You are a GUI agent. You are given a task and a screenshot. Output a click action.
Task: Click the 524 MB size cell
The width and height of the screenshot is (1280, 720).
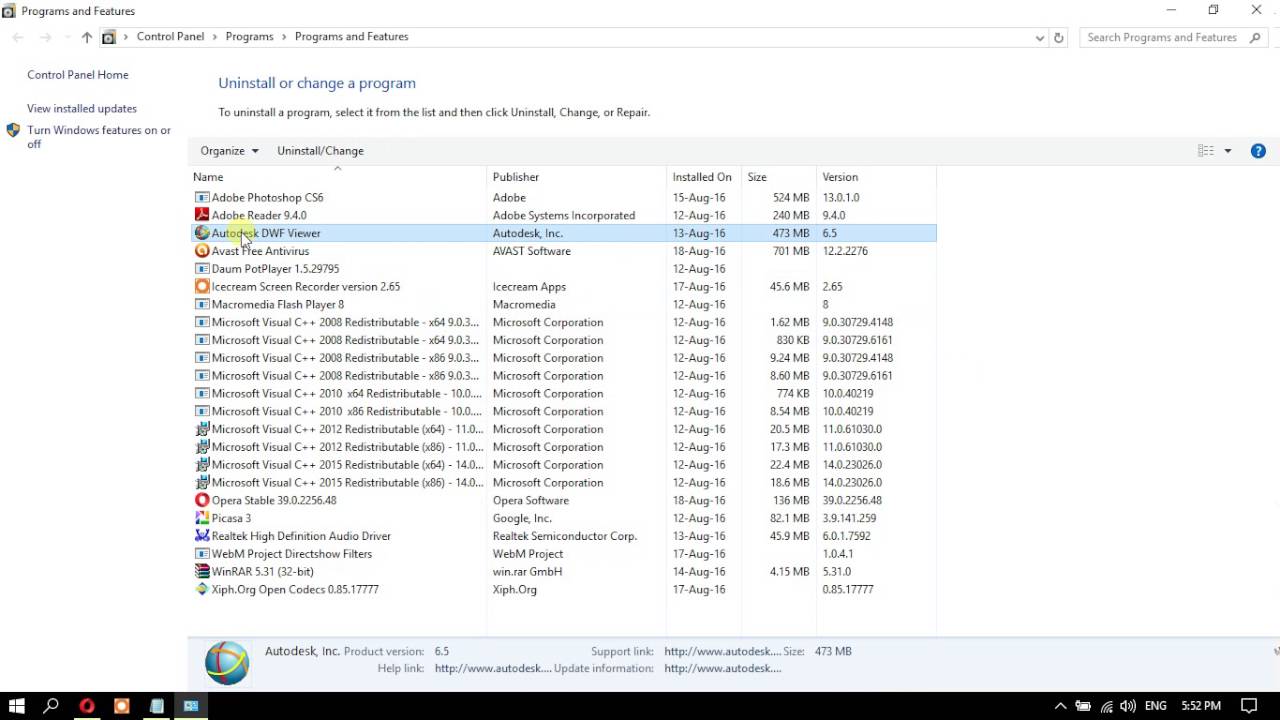tap(791, 198)
